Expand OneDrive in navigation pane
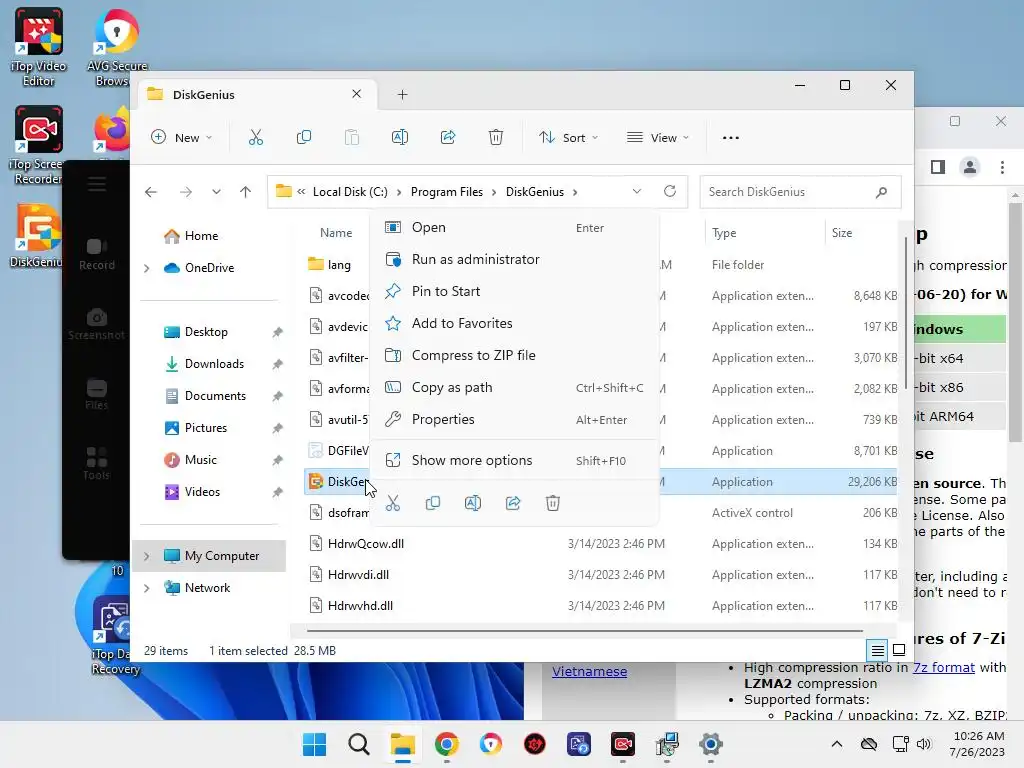Viewport: 1024px width, 768px height. tap(147, 268)
